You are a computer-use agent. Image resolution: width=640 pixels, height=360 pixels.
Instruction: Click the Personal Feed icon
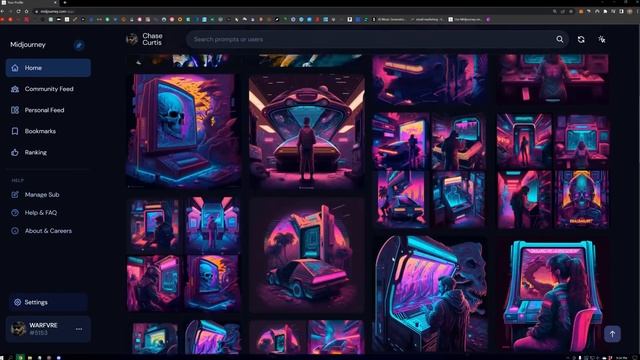pyautogui.click(x=15, y=110)
